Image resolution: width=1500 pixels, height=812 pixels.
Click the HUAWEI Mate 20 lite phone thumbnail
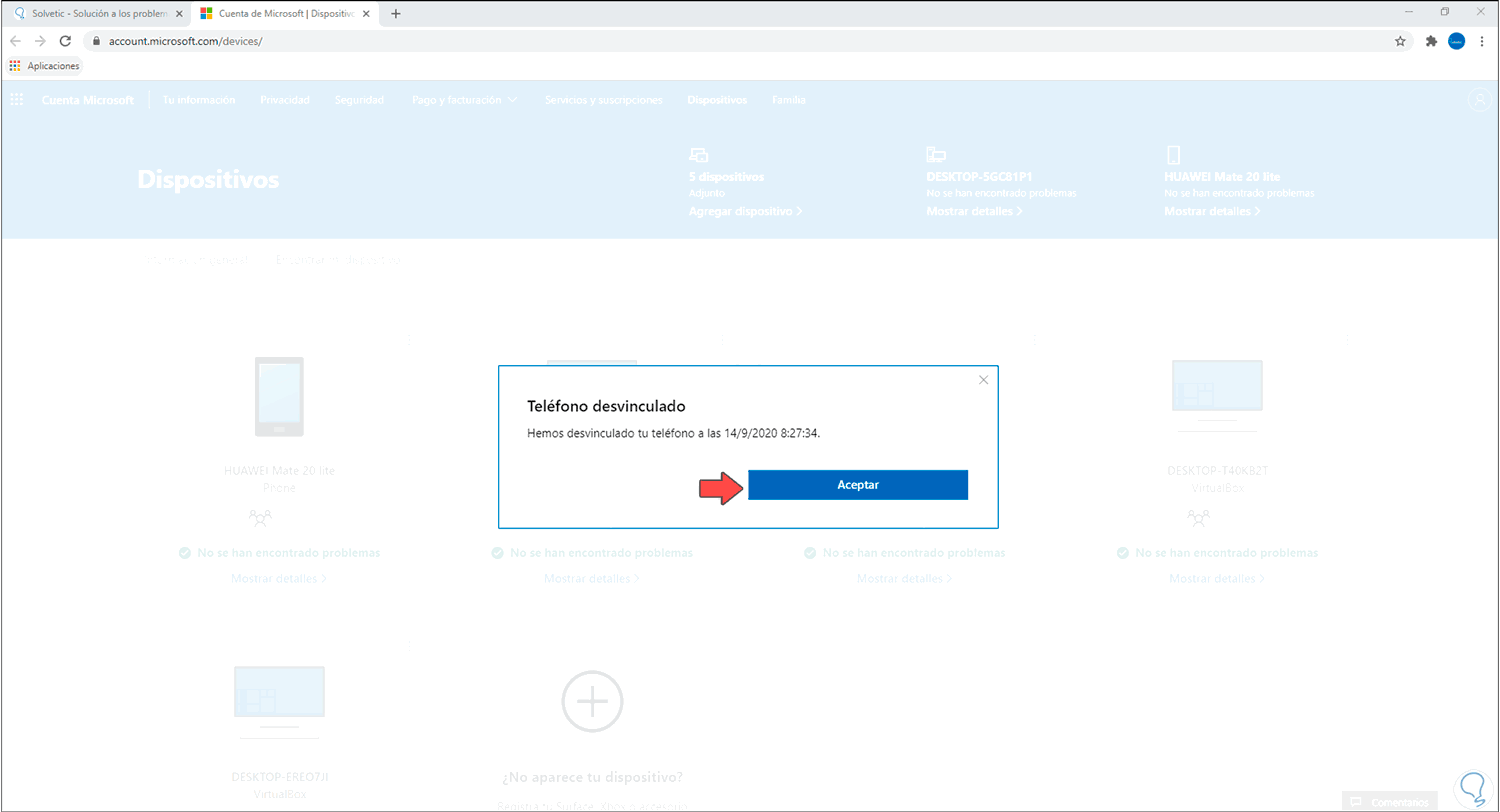[x=279, y=396]
